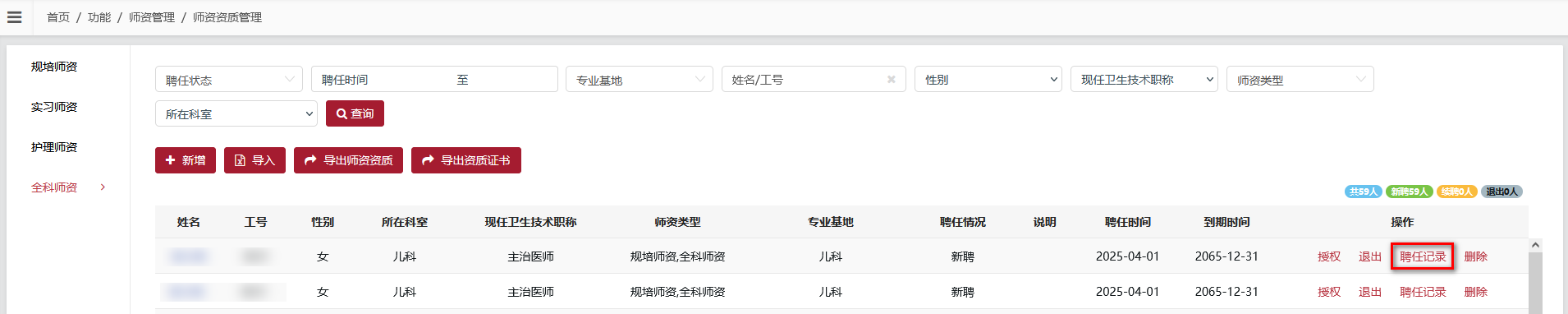Image resolution: width=1568 pixels, height=314 pixels.
Task: Open 聘任记录 in the second row
Action: pyautogui.click(x=1423, y=292)
